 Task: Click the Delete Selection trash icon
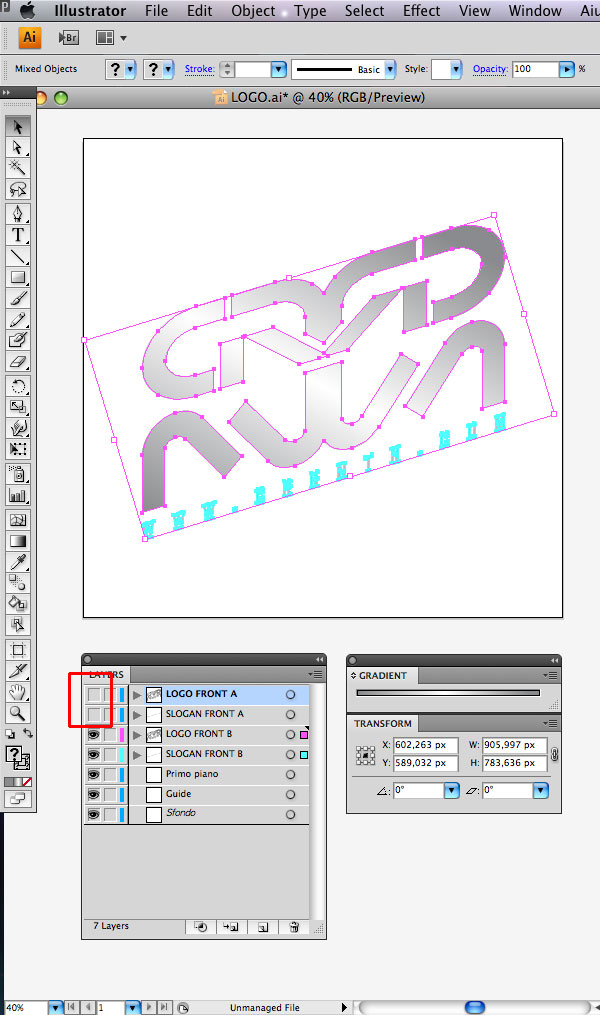(x=294, y=927)
